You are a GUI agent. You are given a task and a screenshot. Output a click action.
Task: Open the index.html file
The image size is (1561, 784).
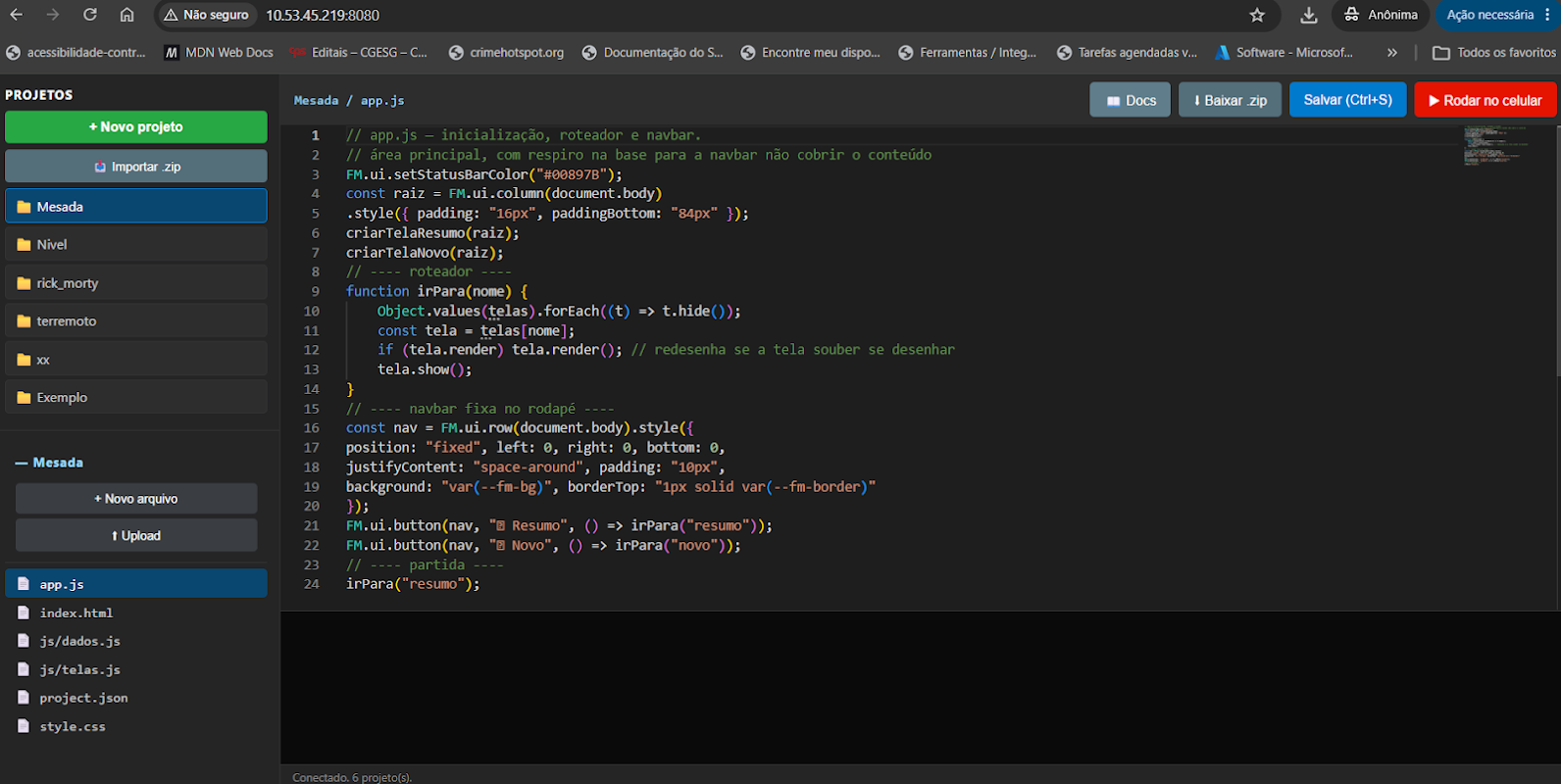[135, 612]
